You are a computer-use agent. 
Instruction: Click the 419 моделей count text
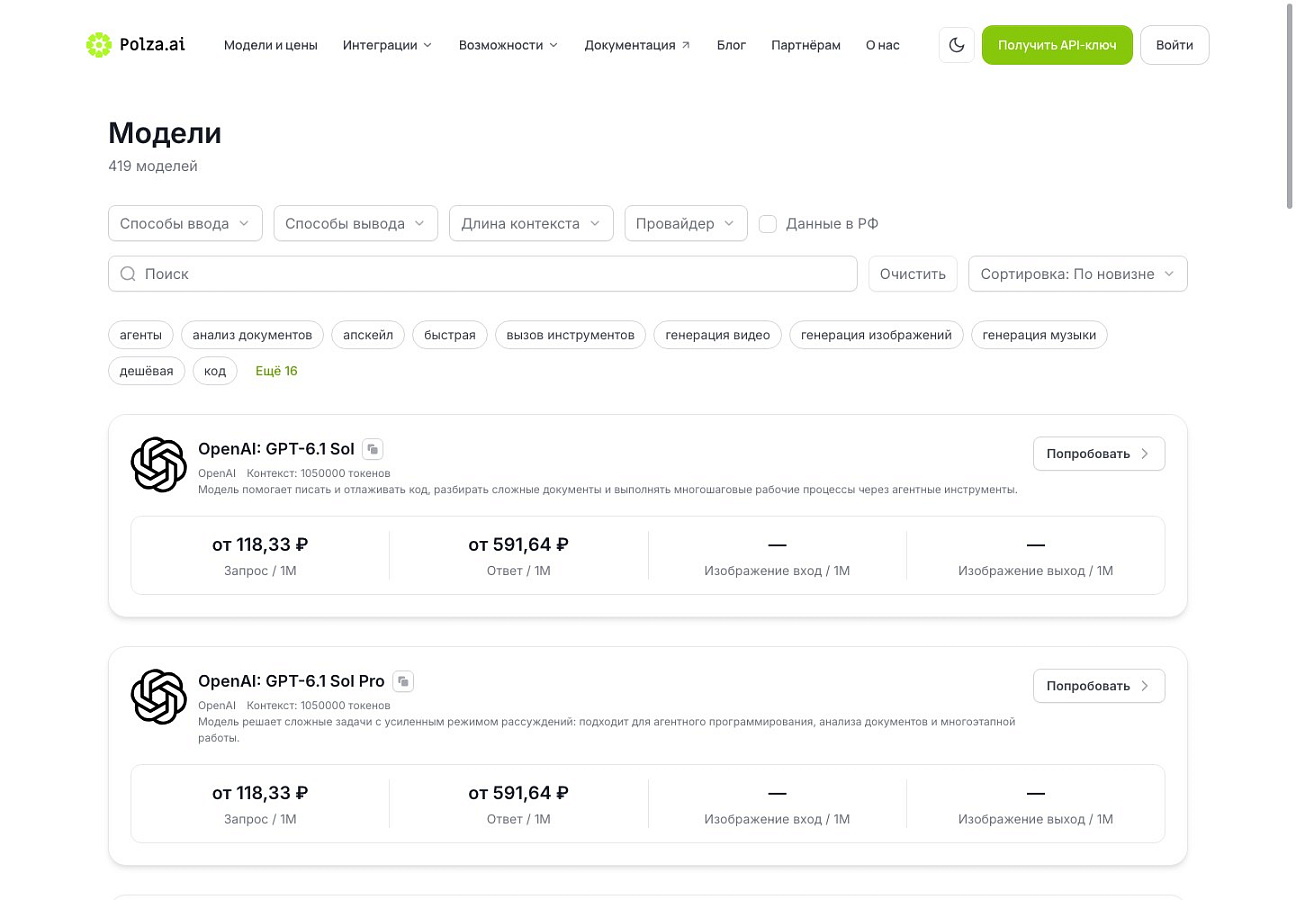(153, 166)
